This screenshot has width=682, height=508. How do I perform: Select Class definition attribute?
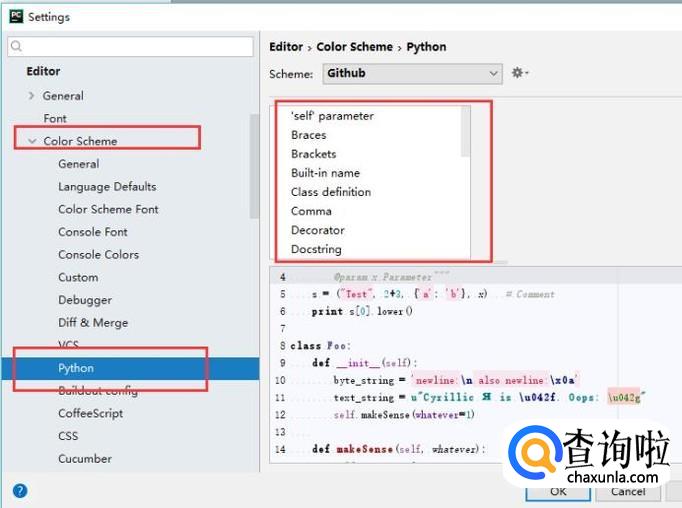pyautogui.click(x=331, y=192)
